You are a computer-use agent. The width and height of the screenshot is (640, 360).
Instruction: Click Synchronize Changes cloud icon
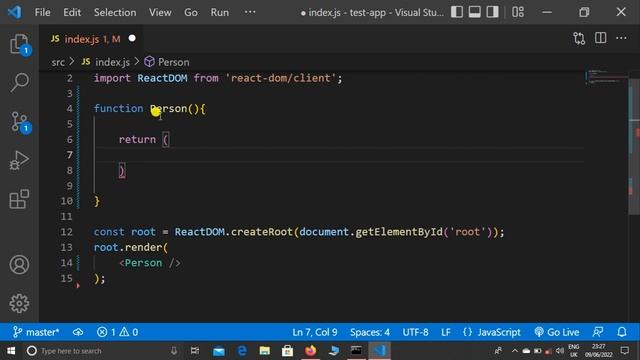point(78,332)
